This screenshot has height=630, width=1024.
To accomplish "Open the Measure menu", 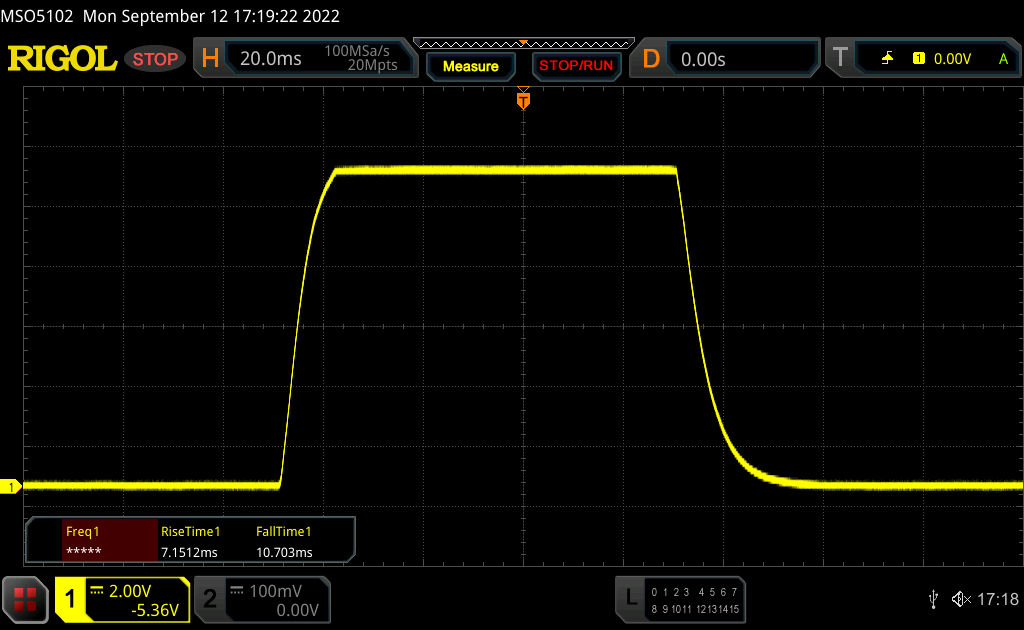I will tap(471, 66).
